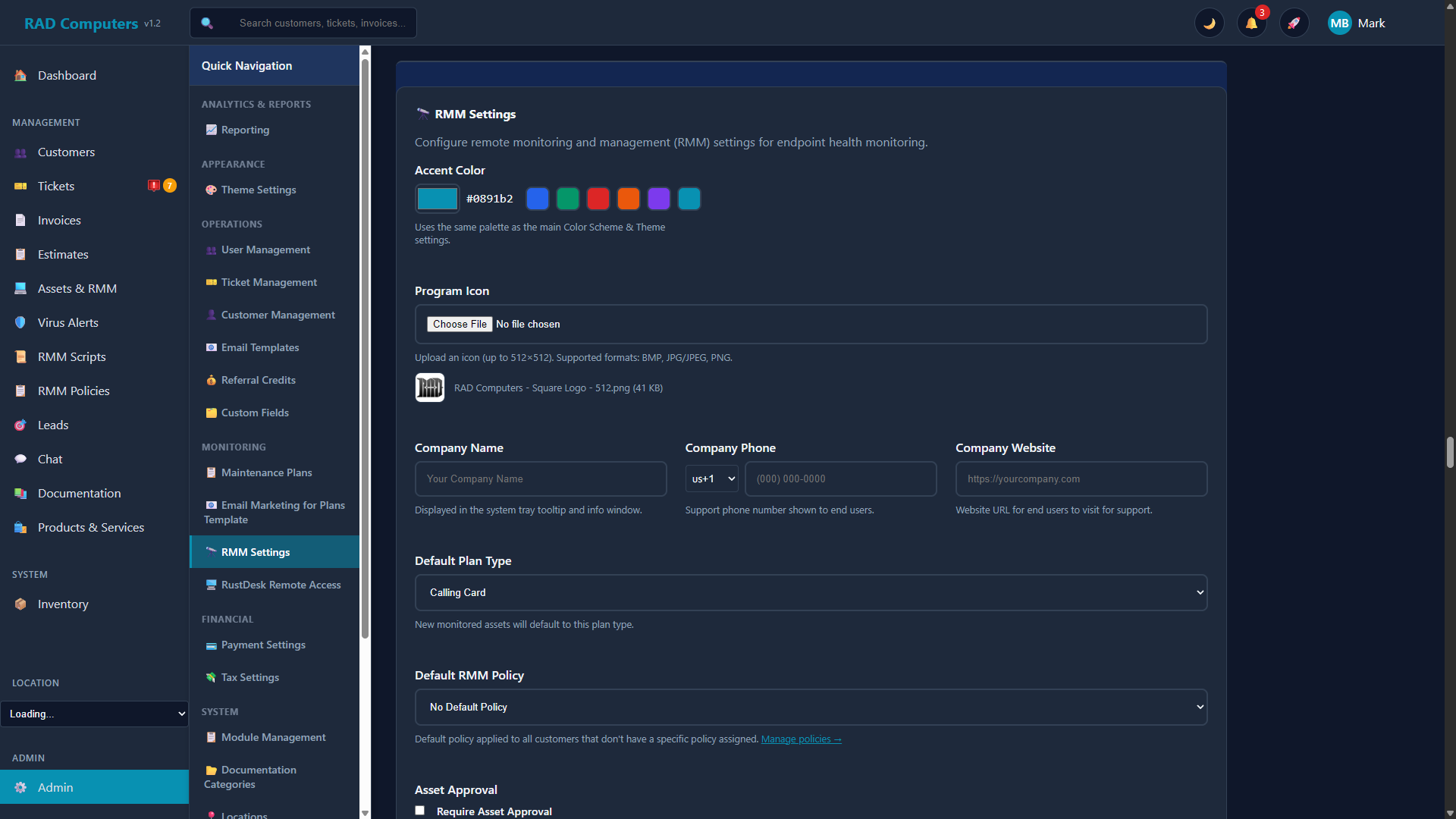Toggle dark mode in the top bar
The image size is (1456, 819).
coord(1209,23)
